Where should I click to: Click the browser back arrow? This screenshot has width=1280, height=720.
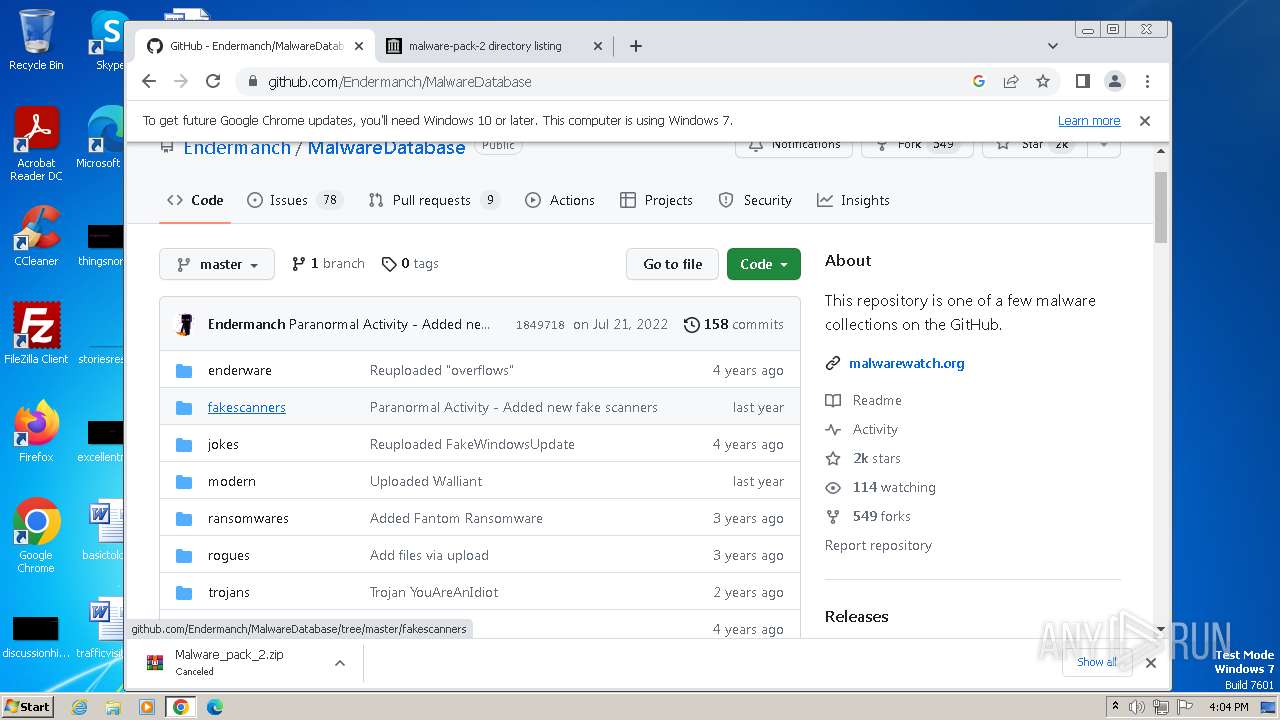[x=149, y=81]
